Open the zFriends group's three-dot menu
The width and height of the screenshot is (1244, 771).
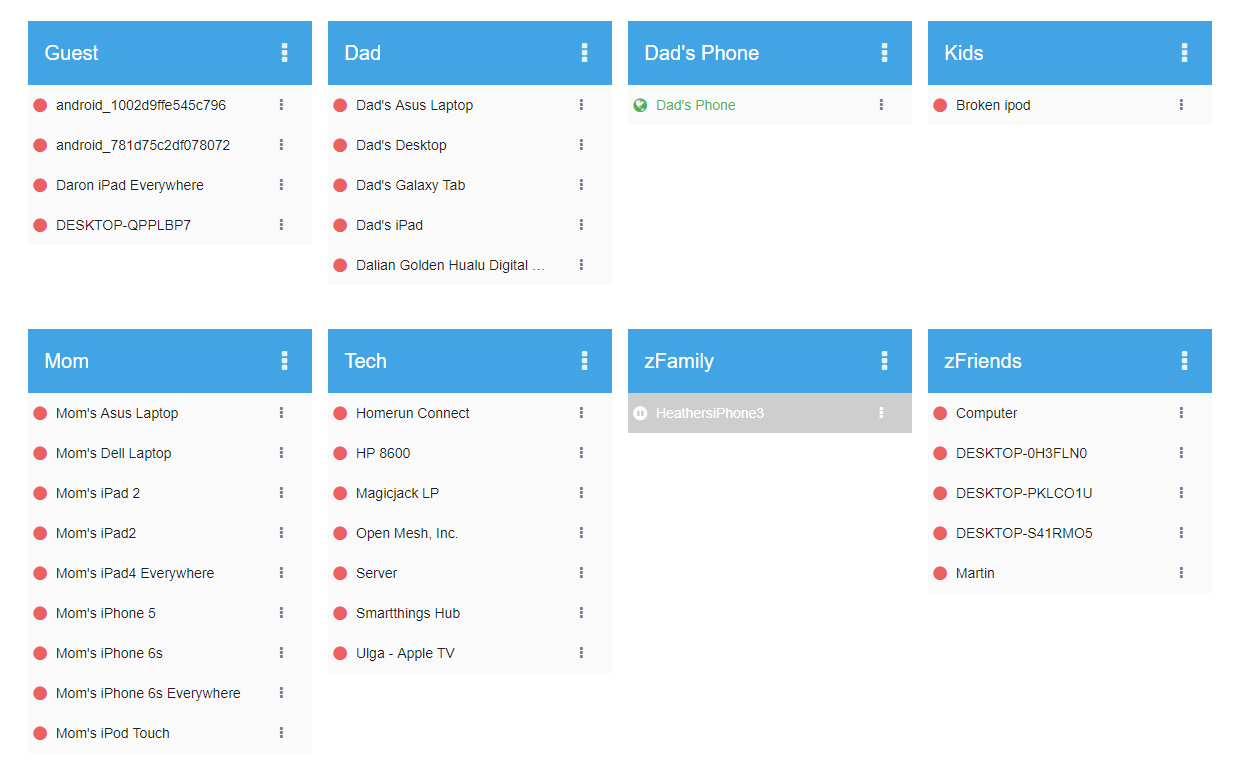point(1185,361)
